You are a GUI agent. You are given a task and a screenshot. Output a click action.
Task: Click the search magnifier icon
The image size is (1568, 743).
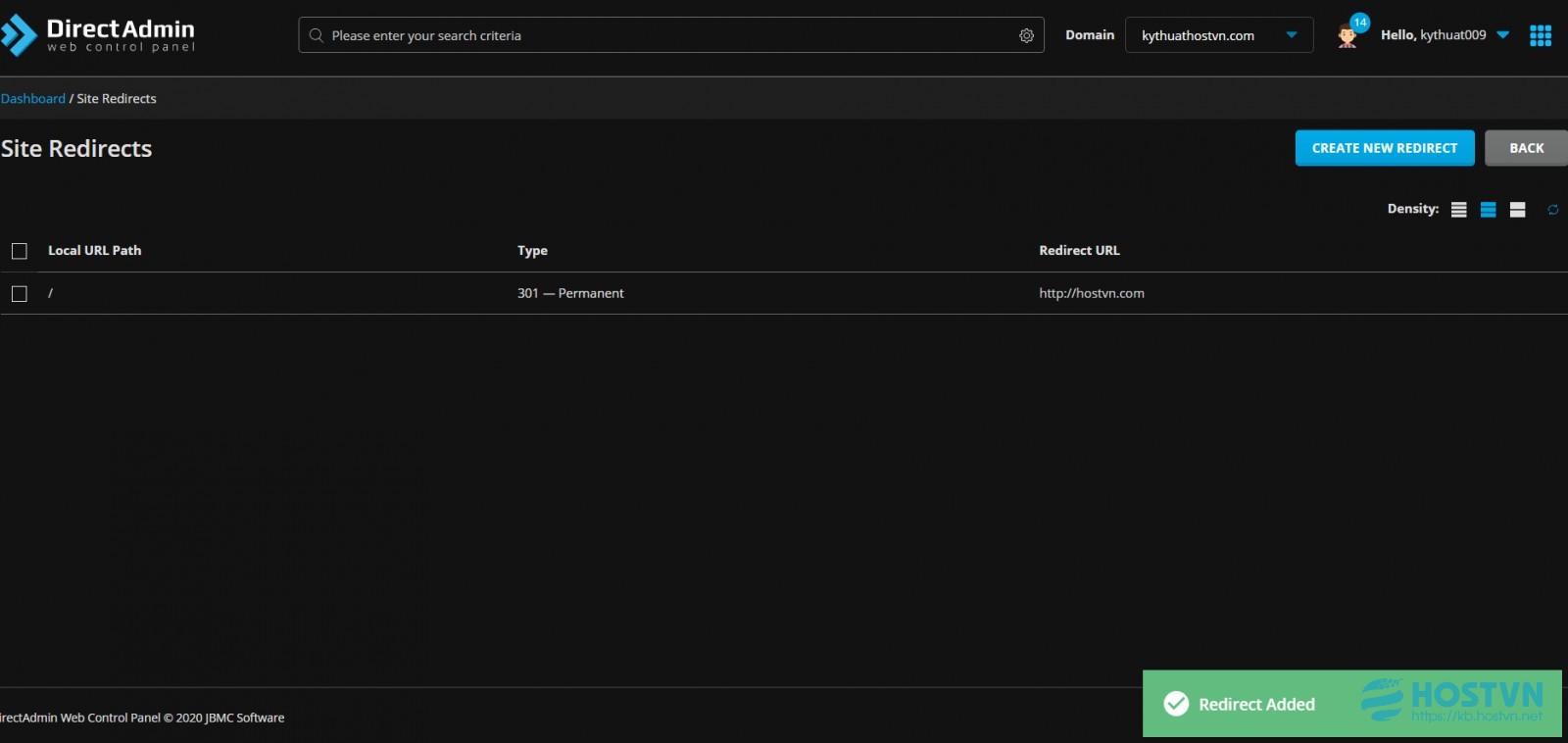click(x=317, y=35)
